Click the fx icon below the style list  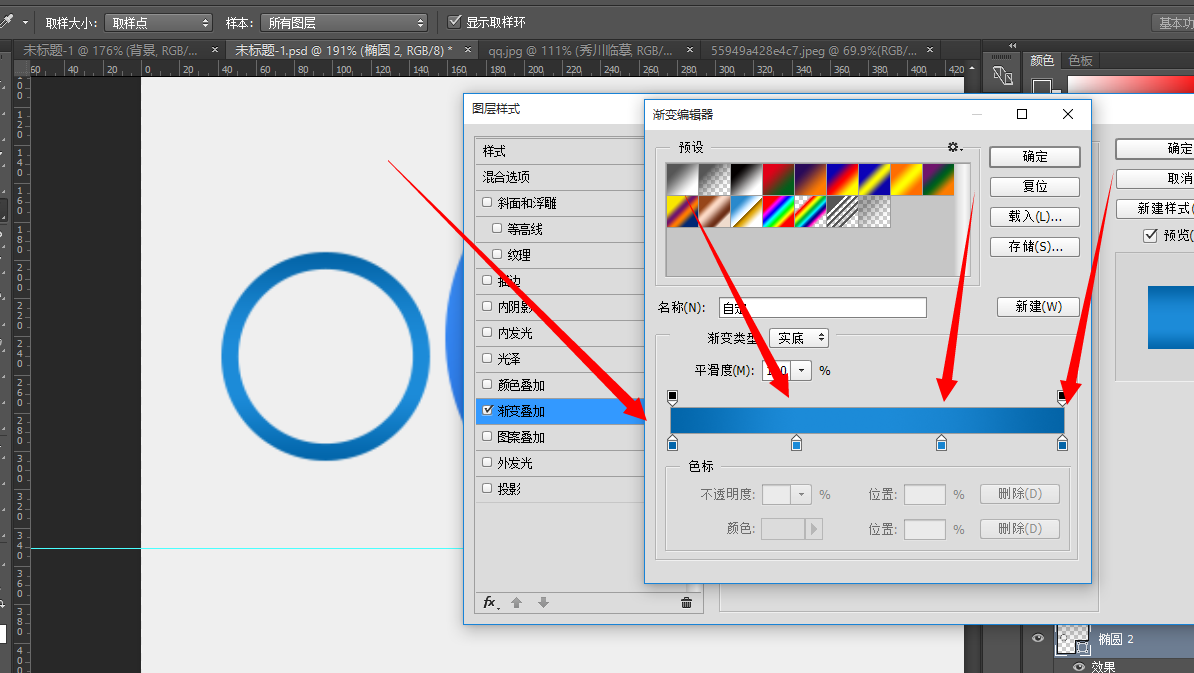point(488,602)
